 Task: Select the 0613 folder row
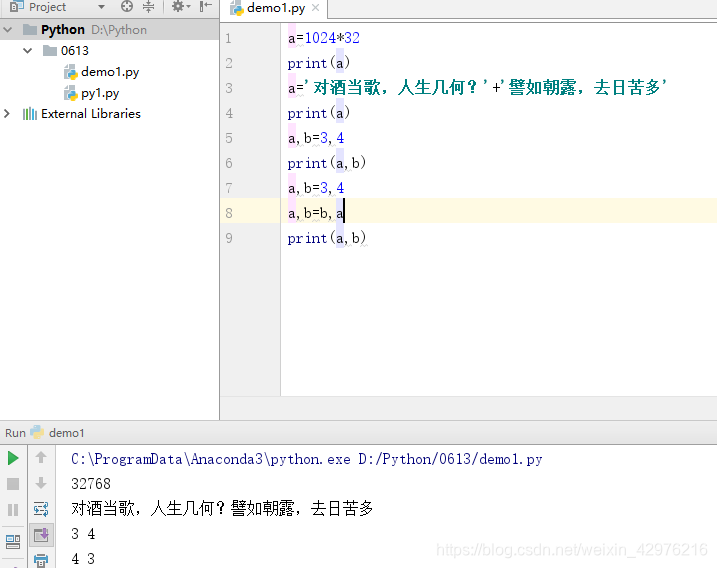tap(110, 50)
